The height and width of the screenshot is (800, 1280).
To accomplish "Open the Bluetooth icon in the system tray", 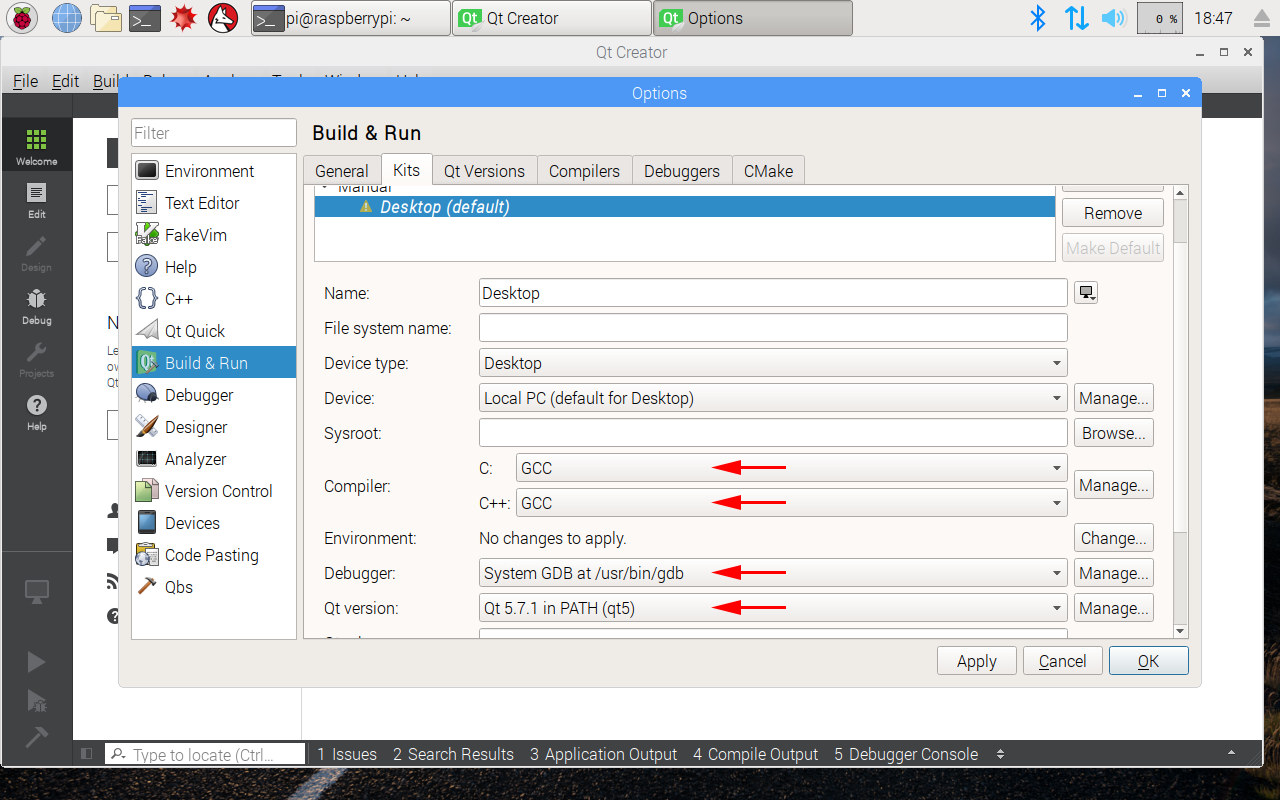I will (x=1037, y=17).
